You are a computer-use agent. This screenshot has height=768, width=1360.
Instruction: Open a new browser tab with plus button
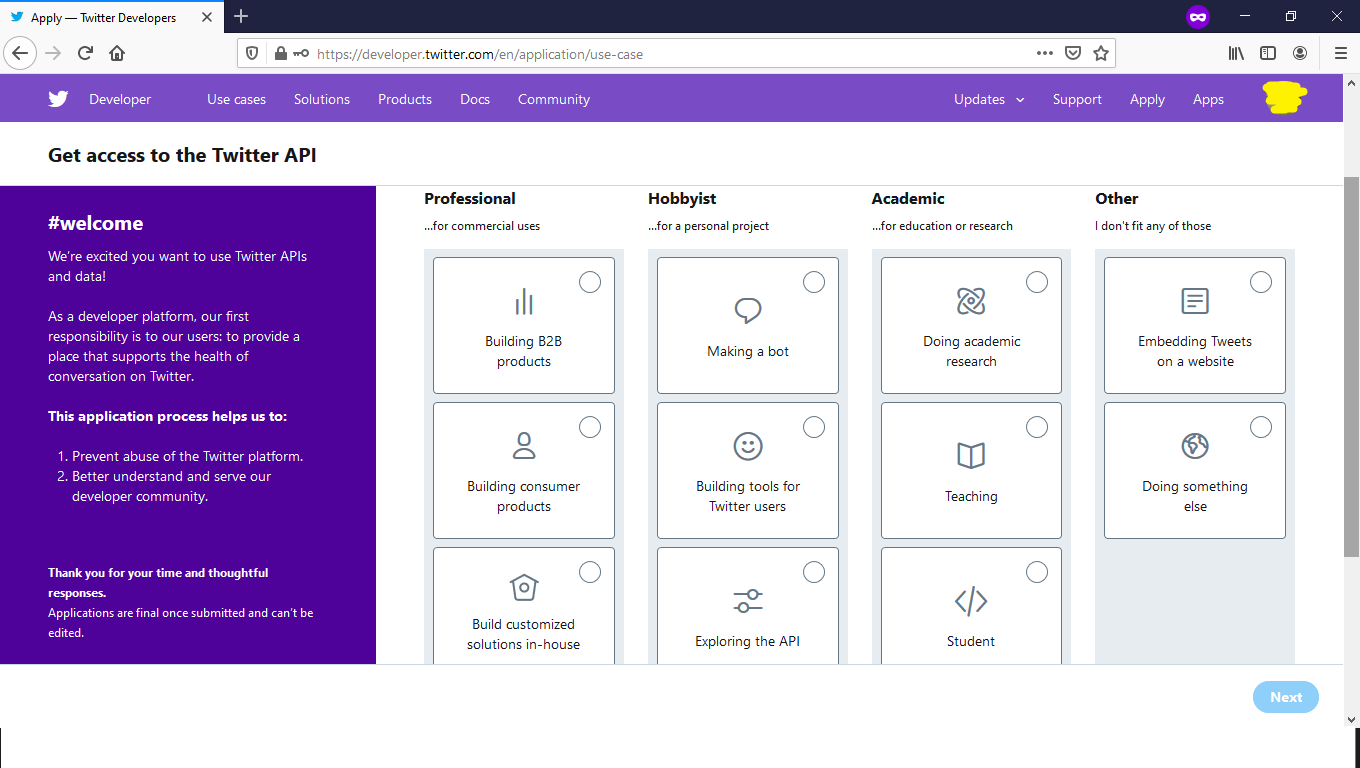coord(241,16)
